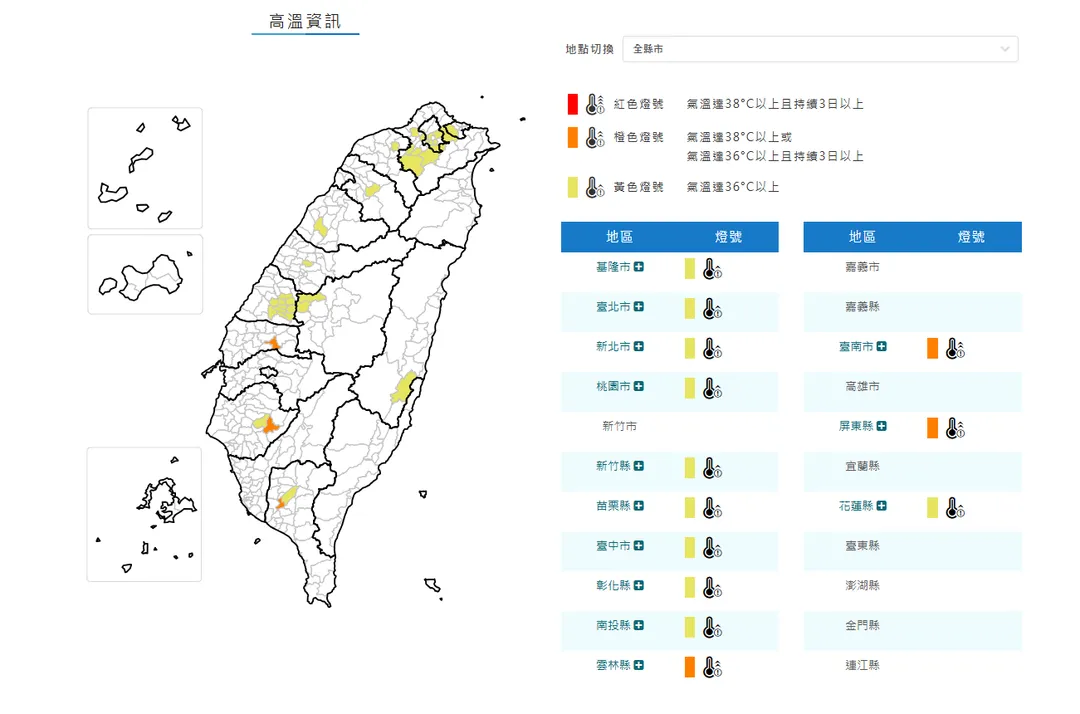Expand 苗栗縣 row plus icon
This screenshot has height=714, width=1080.
(638, 506)
